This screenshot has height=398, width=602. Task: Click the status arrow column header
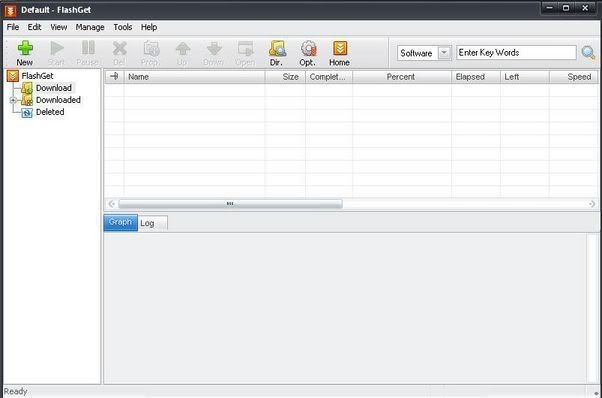[x=114, y=77]
